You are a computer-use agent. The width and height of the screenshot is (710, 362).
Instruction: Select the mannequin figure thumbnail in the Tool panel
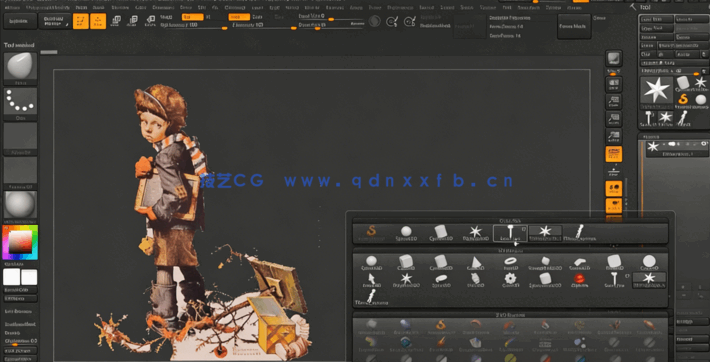[x=683, y=118]
